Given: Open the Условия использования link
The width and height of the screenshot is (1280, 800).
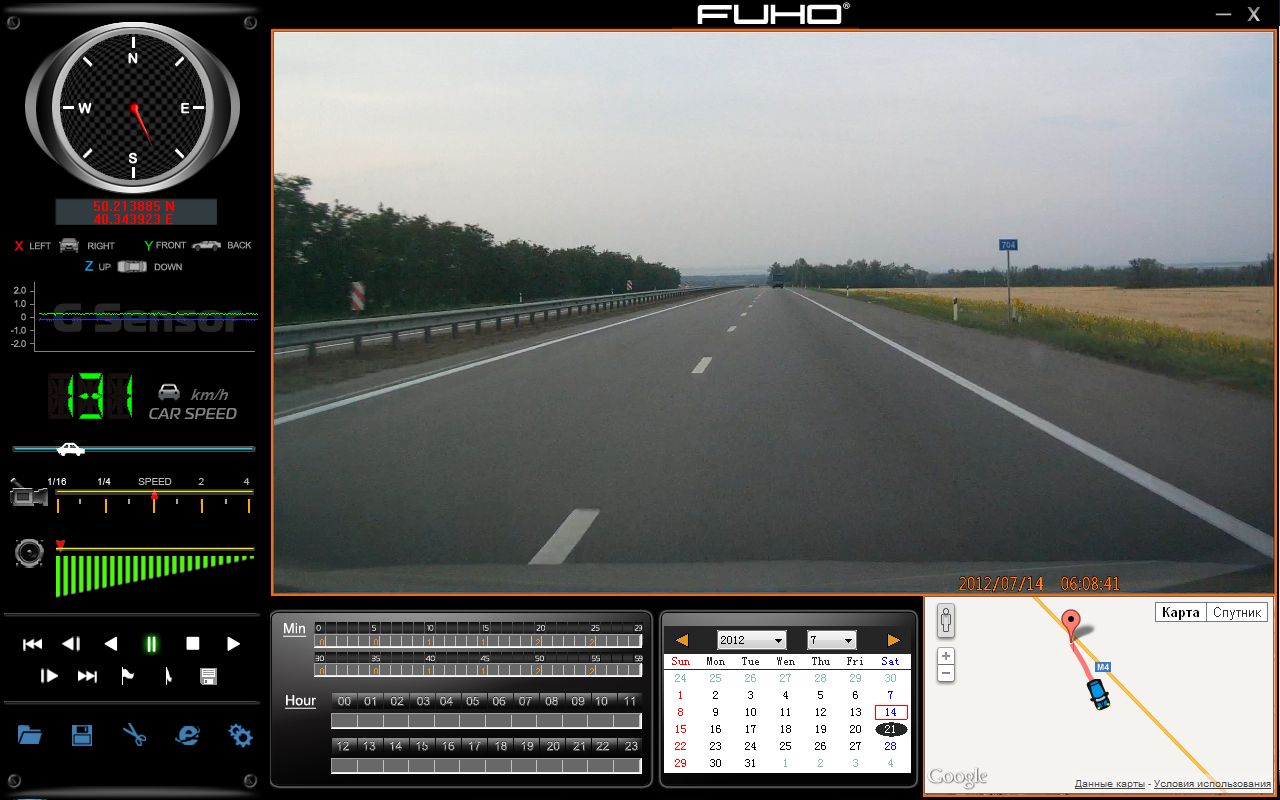Looking at the screenshot, I should pyautogui.click(x=1212, y=784).
